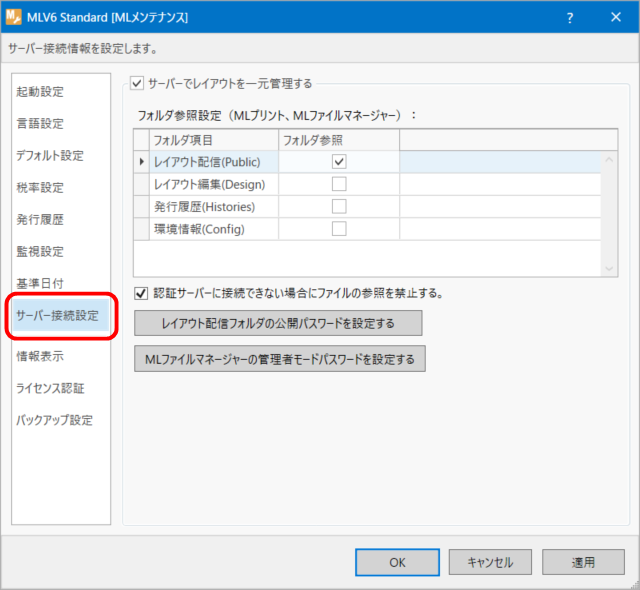Click レイアウト配信フォルダの公開パスワードを設定する button
640x590 pixels.
278,323
